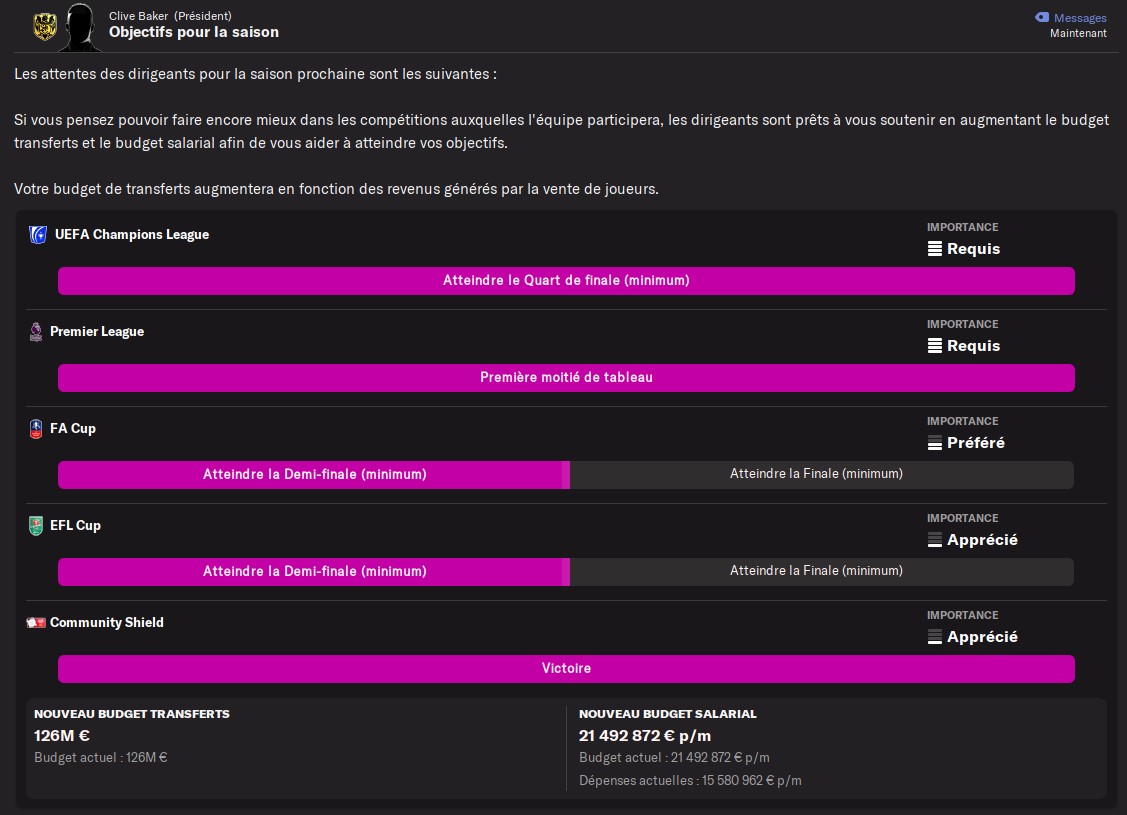
Task: Click the 126M € transfer budget value
Action: (x=62, y=736)
